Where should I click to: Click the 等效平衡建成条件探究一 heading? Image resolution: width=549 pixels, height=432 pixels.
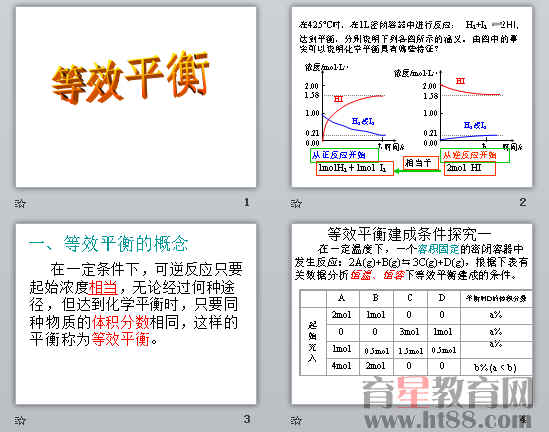(409, 234)
